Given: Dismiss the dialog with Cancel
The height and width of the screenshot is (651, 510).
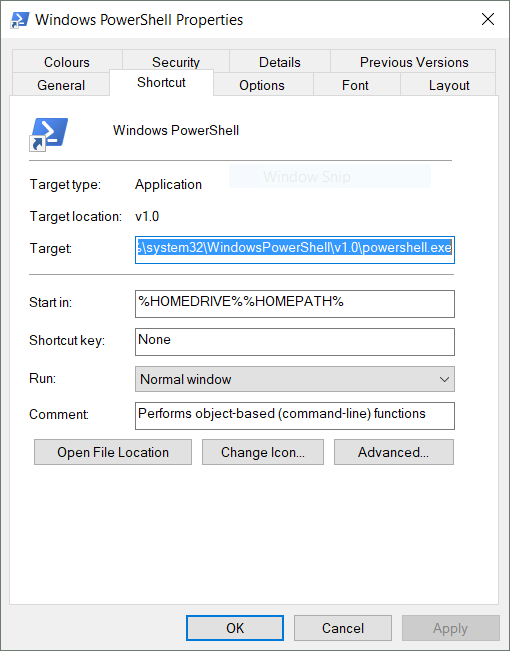Looking at the screenshot, I should [x=343, y=628].
